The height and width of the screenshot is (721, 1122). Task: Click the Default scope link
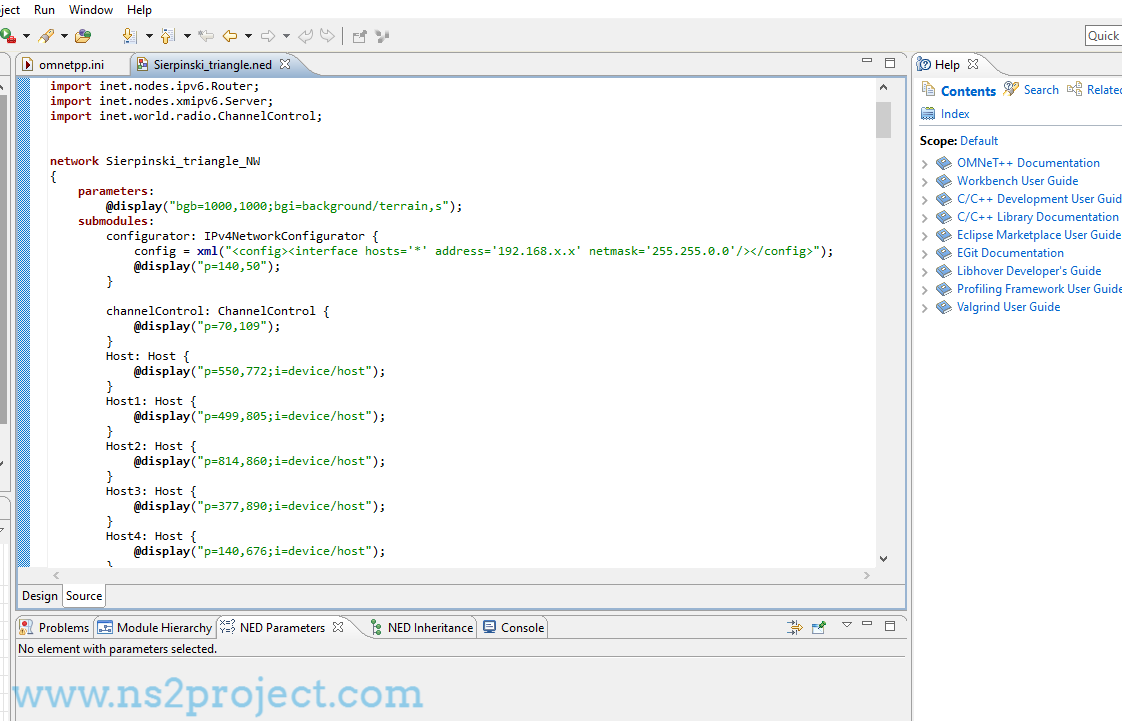click(979, 141)
